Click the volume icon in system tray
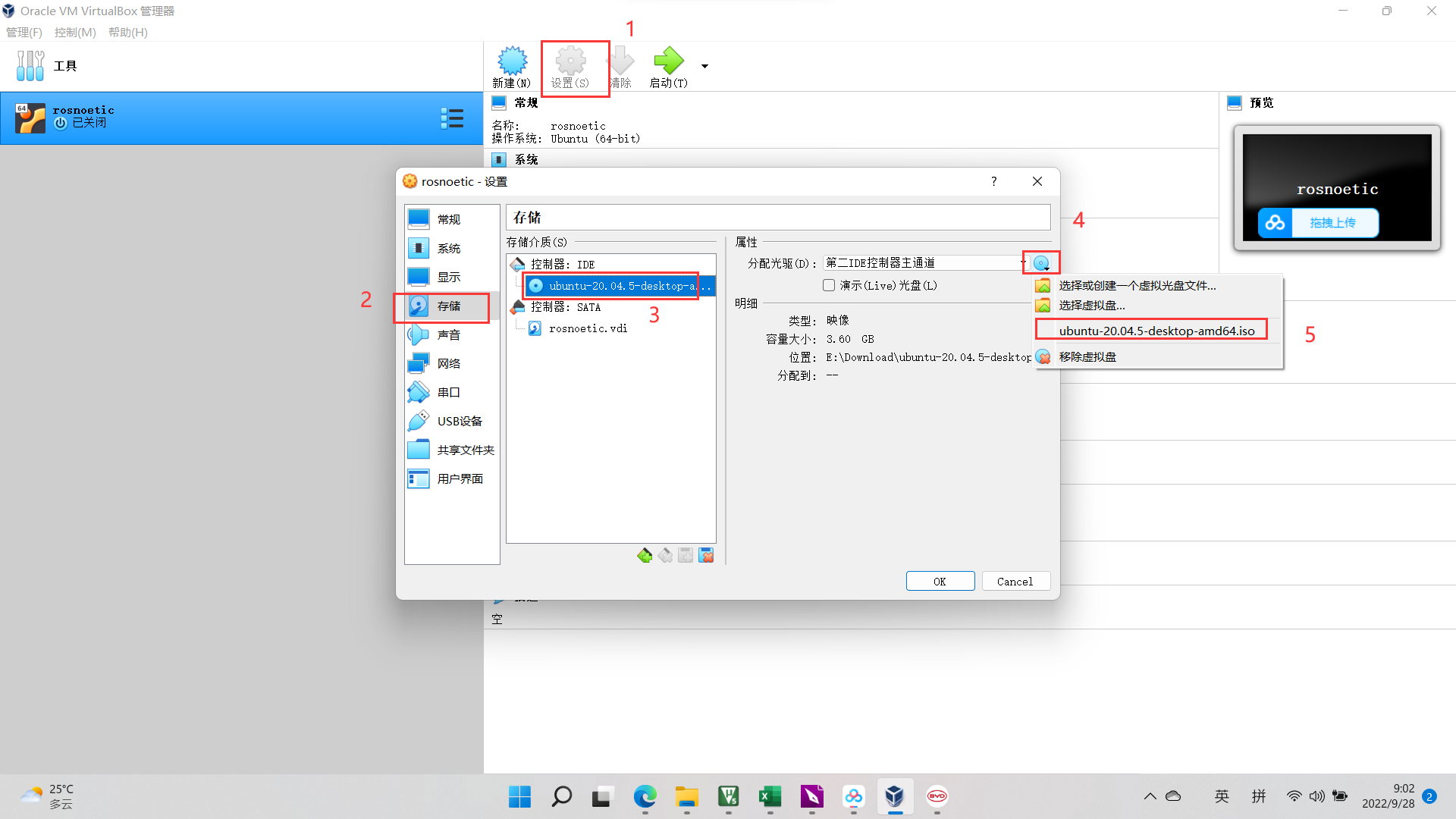 point(1317,796)
